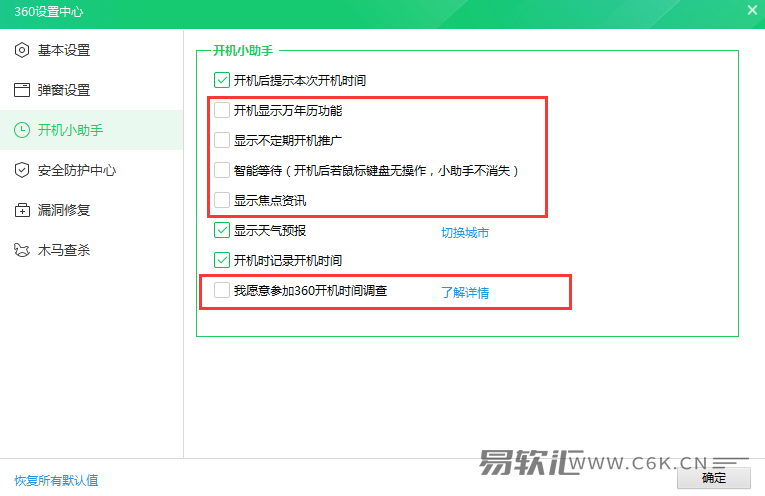Screen dimensions: 765x496
Task: Click the 木马查杀 horse icon
Action: pos(22,250)
